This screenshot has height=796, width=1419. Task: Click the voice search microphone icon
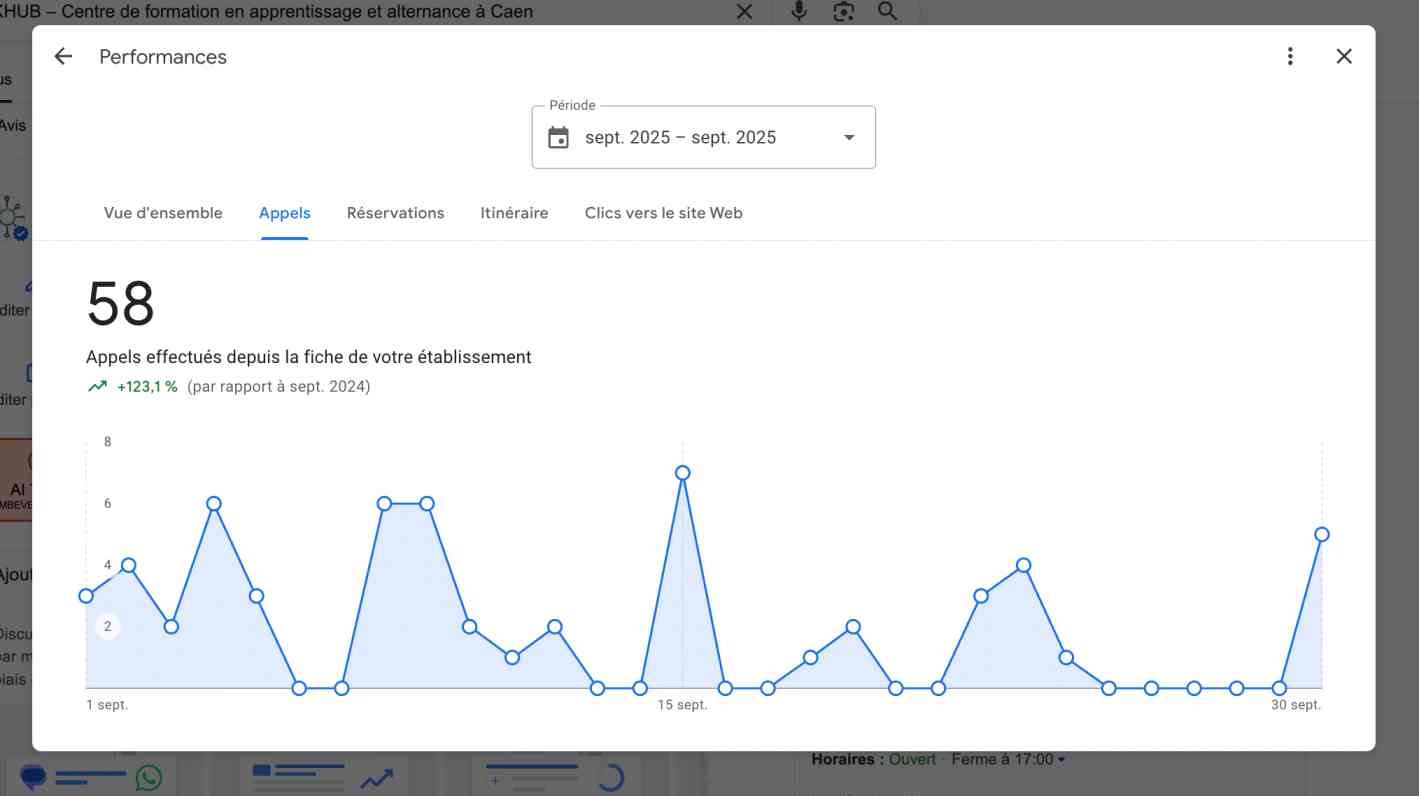[797, 11]
